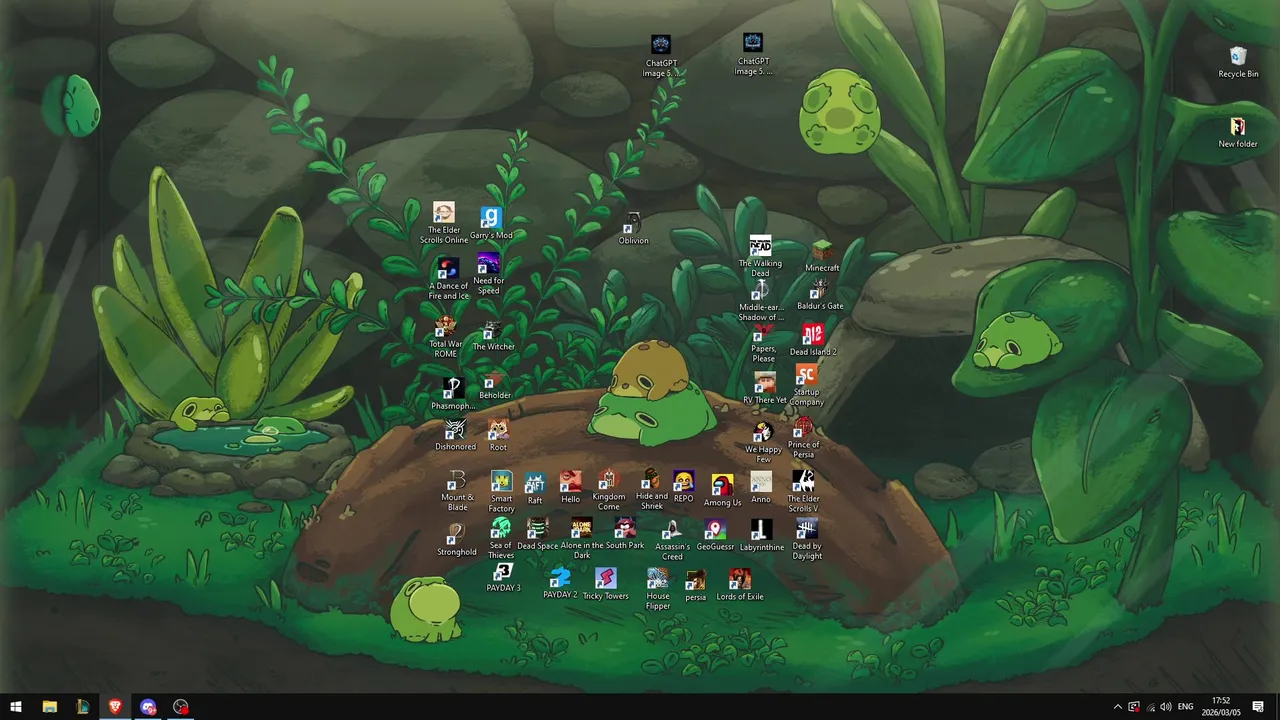
Task: Select the South Park shortcut
Action: pyautogui.click(x=625, y=534)
